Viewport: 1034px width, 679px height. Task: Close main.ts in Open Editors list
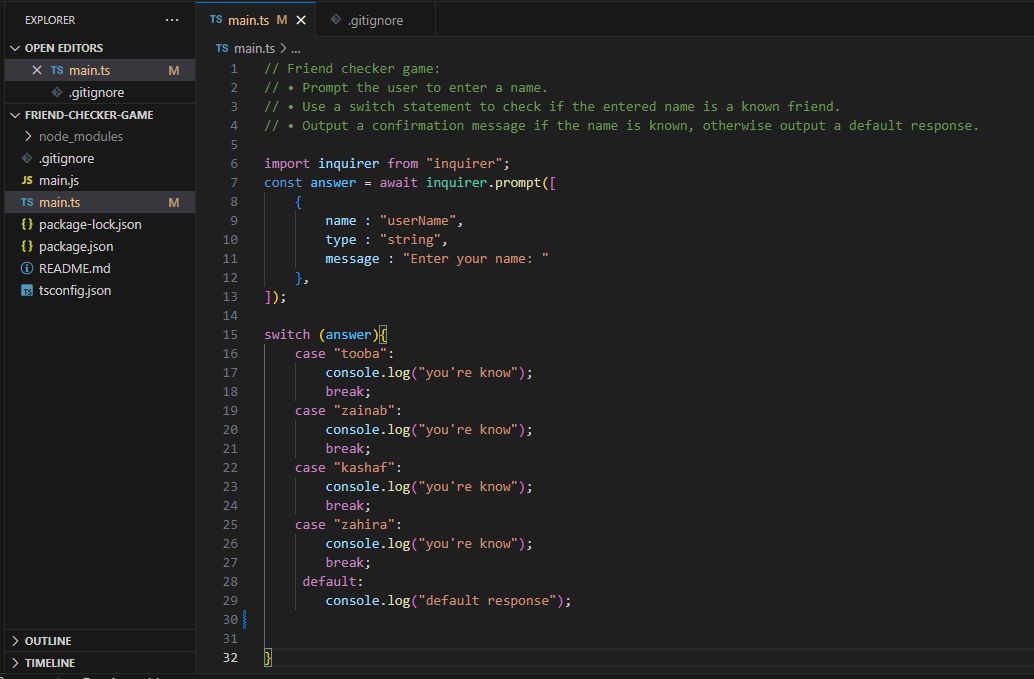[x=37, y=70]
